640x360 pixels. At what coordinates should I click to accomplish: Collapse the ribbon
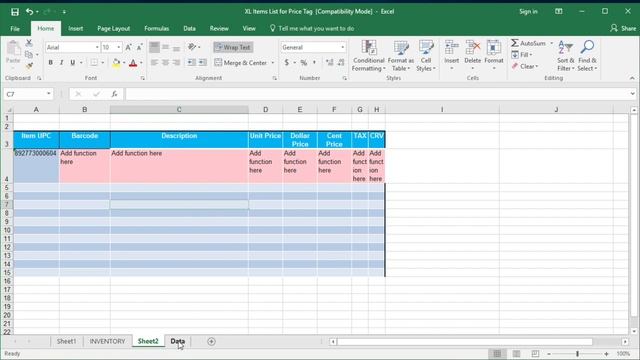point(632,78)
